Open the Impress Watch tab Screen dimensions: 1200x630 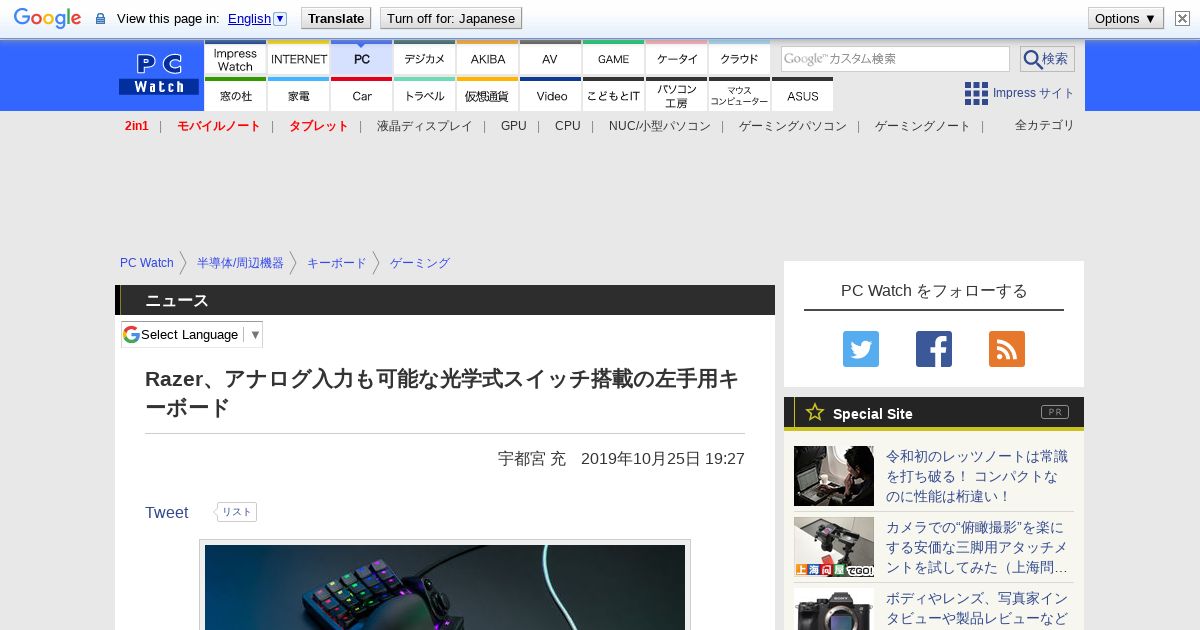pos(235,59)
